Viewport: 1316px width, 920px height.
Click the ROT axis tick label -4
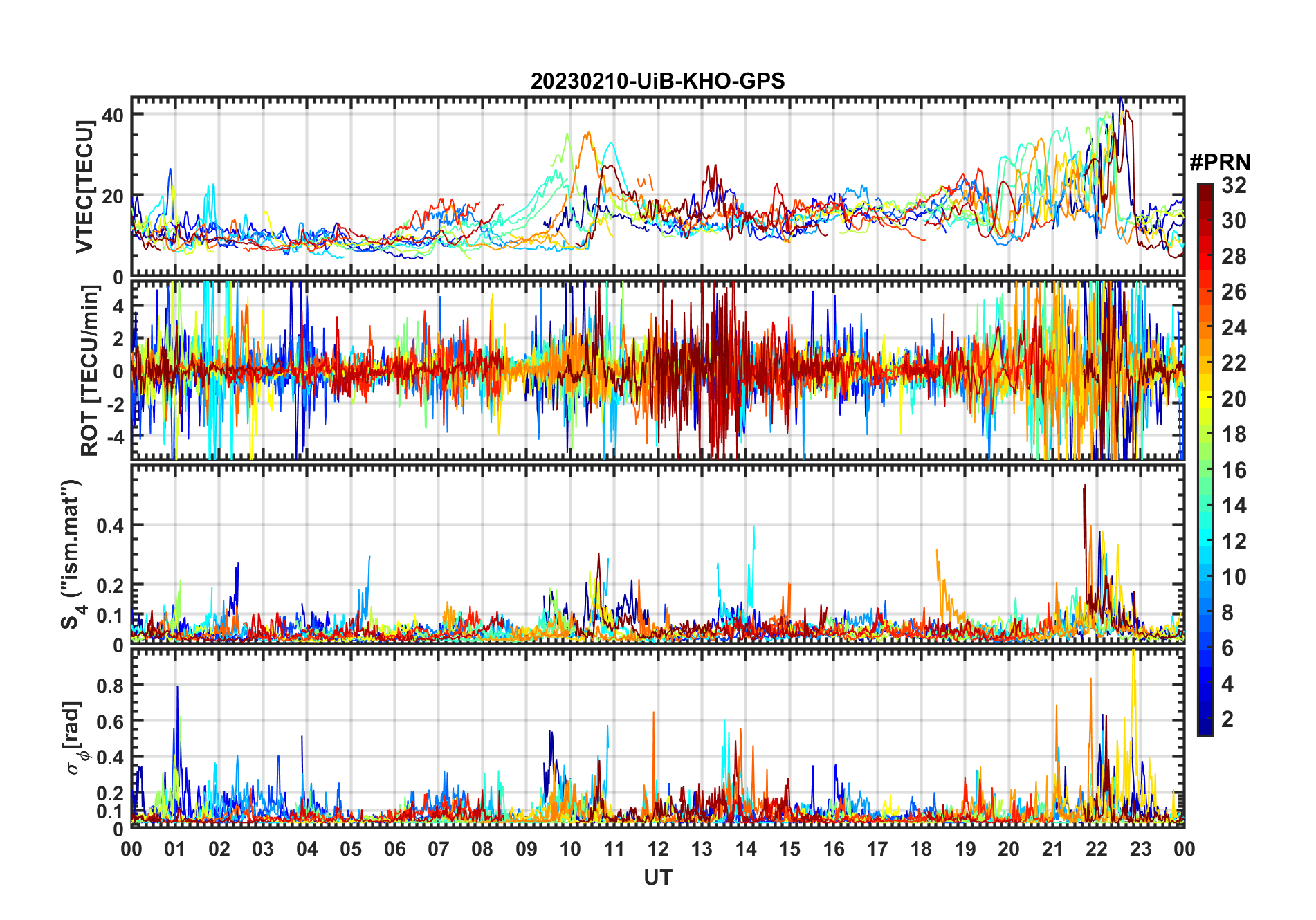pyautogui.click(x=114, y=437)
